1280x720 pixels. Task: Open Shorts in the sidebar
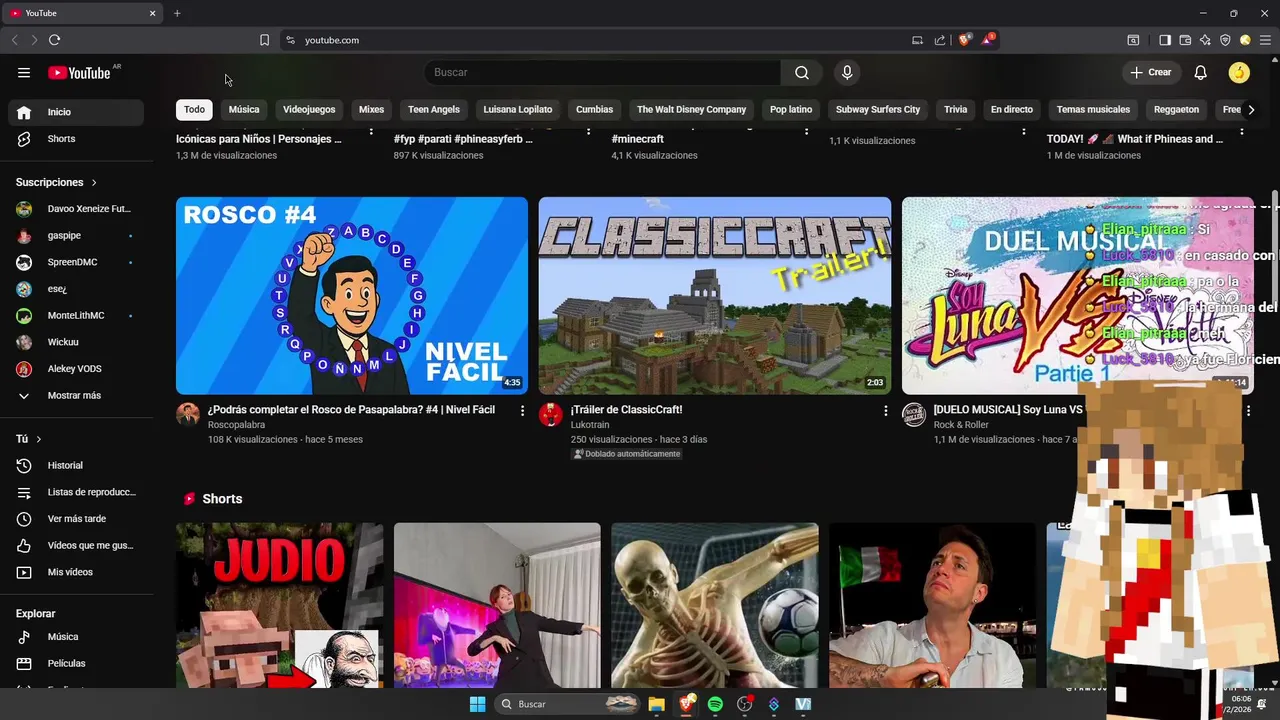[76, 139]
